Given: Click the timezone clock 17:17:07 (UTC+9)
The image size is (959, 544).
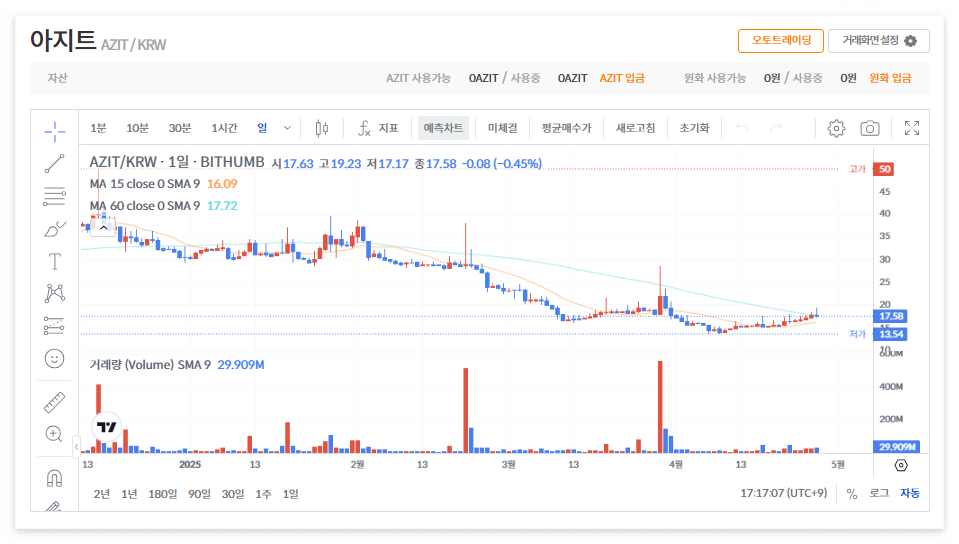Looking at the screenshot, I should pyautogui.click(x=783, y=493).
